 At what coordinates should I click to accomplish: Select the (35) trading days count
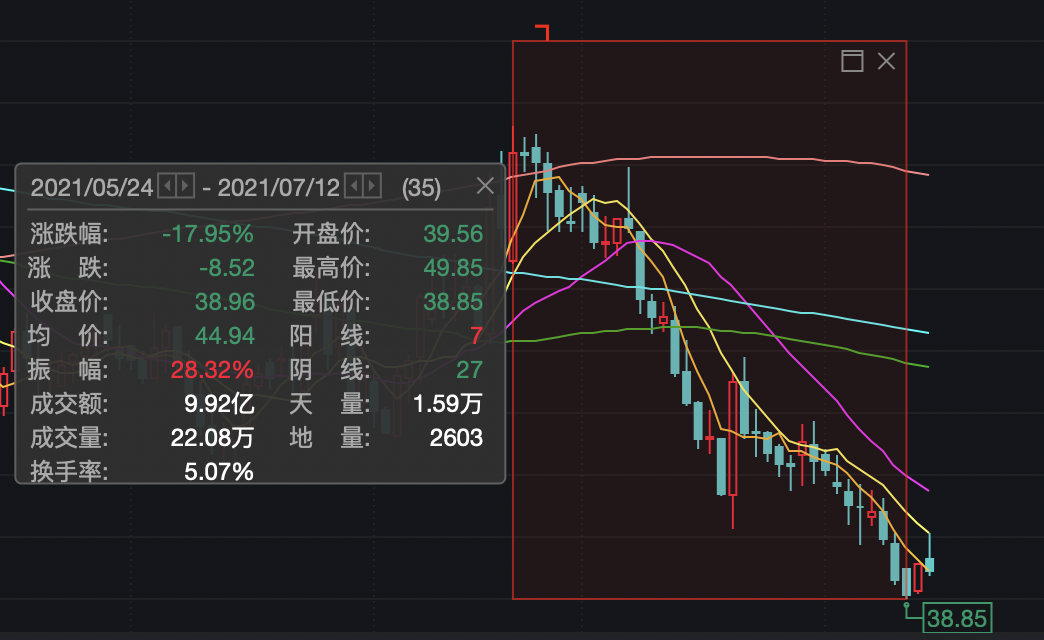coord(421,188)
